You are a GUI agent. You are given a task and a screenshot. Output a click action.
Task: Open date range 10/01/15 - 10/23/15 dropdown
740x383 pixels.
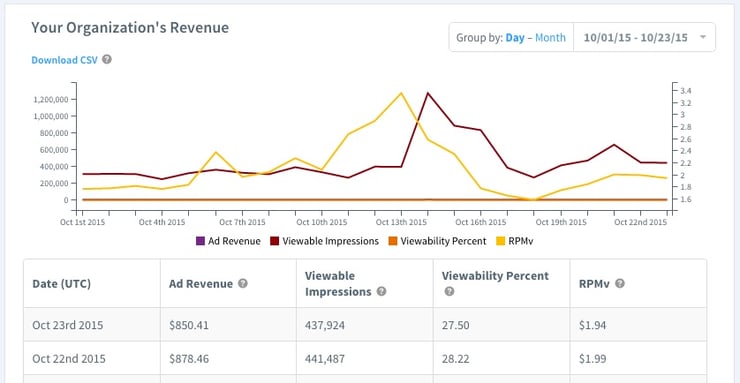pos(644,37)
